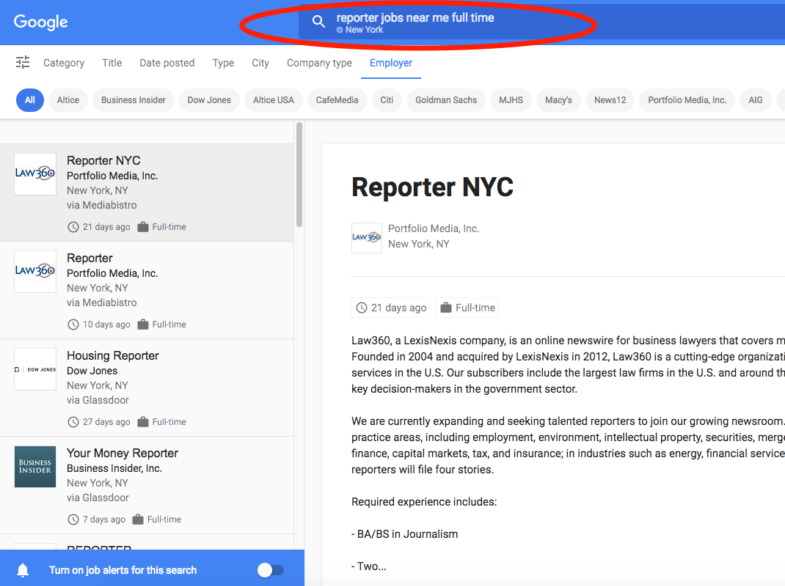Filter by Altice employer chip

tap(68, 100)
